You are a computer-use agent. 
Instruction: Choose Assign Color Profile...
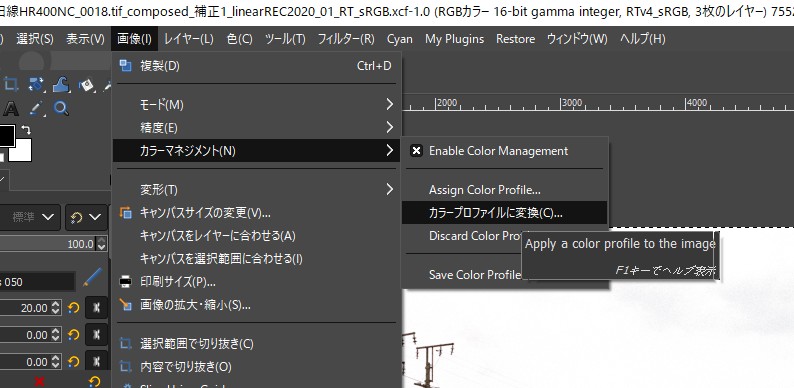pos(504,190)
